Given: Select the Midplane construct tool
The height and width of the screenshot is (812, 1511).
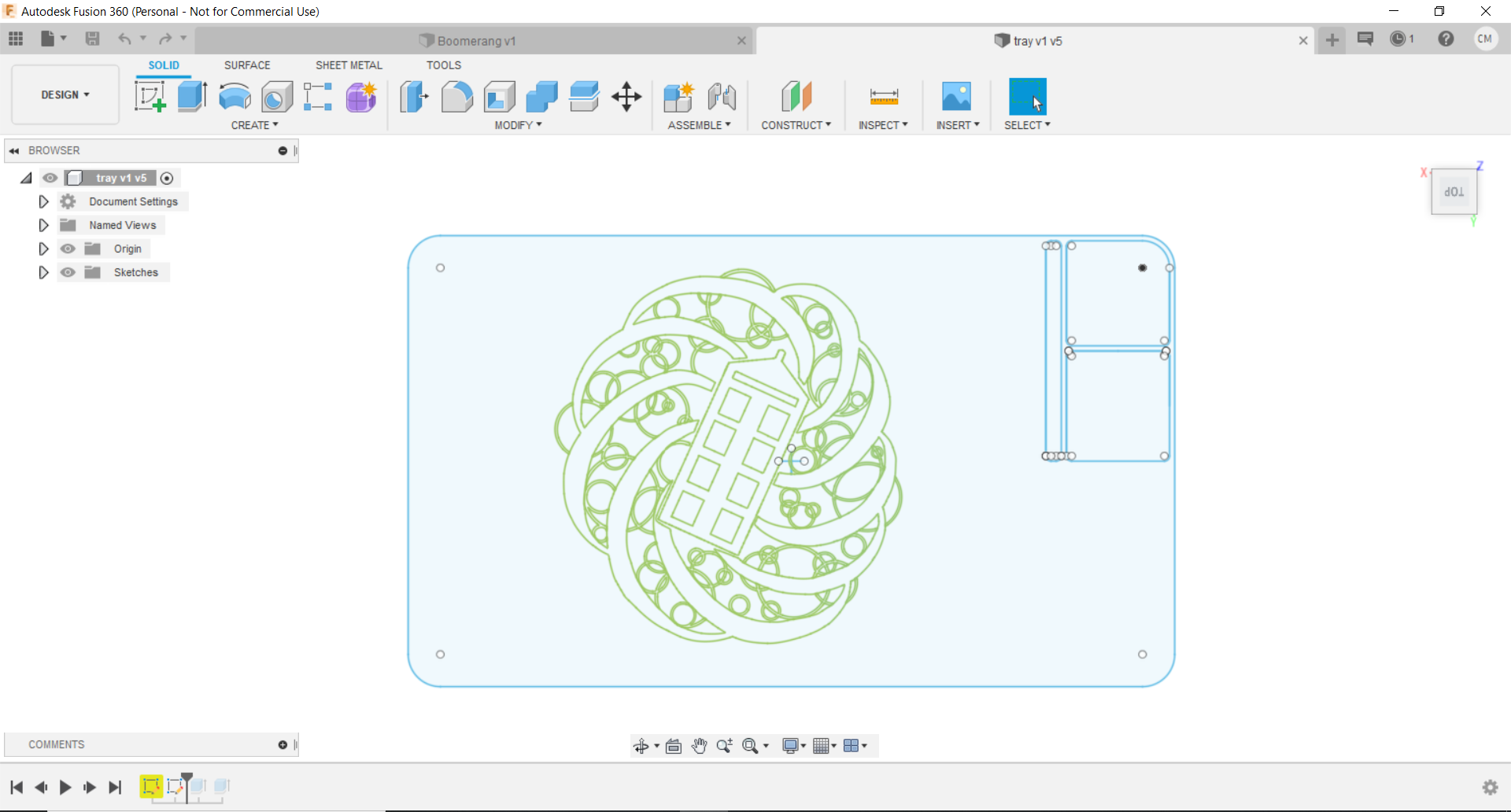Looking at the screenshot, I should 796,97.
